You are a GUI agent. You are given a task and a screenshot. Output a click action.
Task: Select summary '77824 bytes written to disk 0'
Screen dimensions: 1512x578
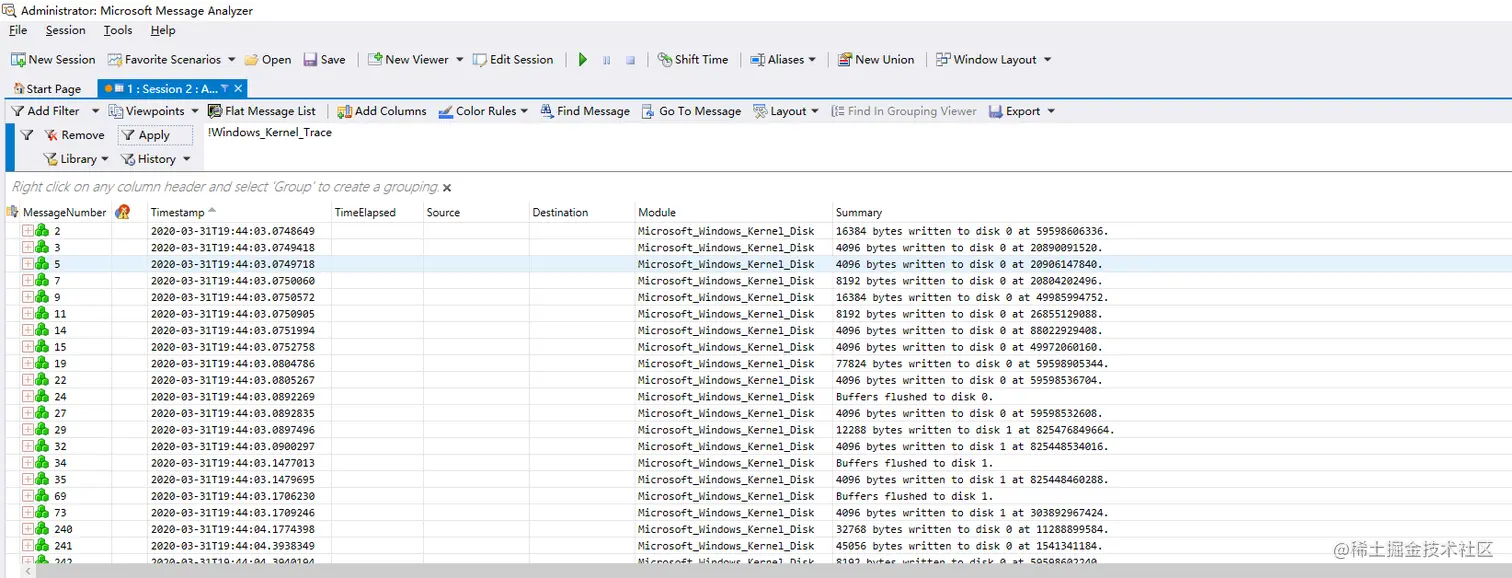[972, 364]
